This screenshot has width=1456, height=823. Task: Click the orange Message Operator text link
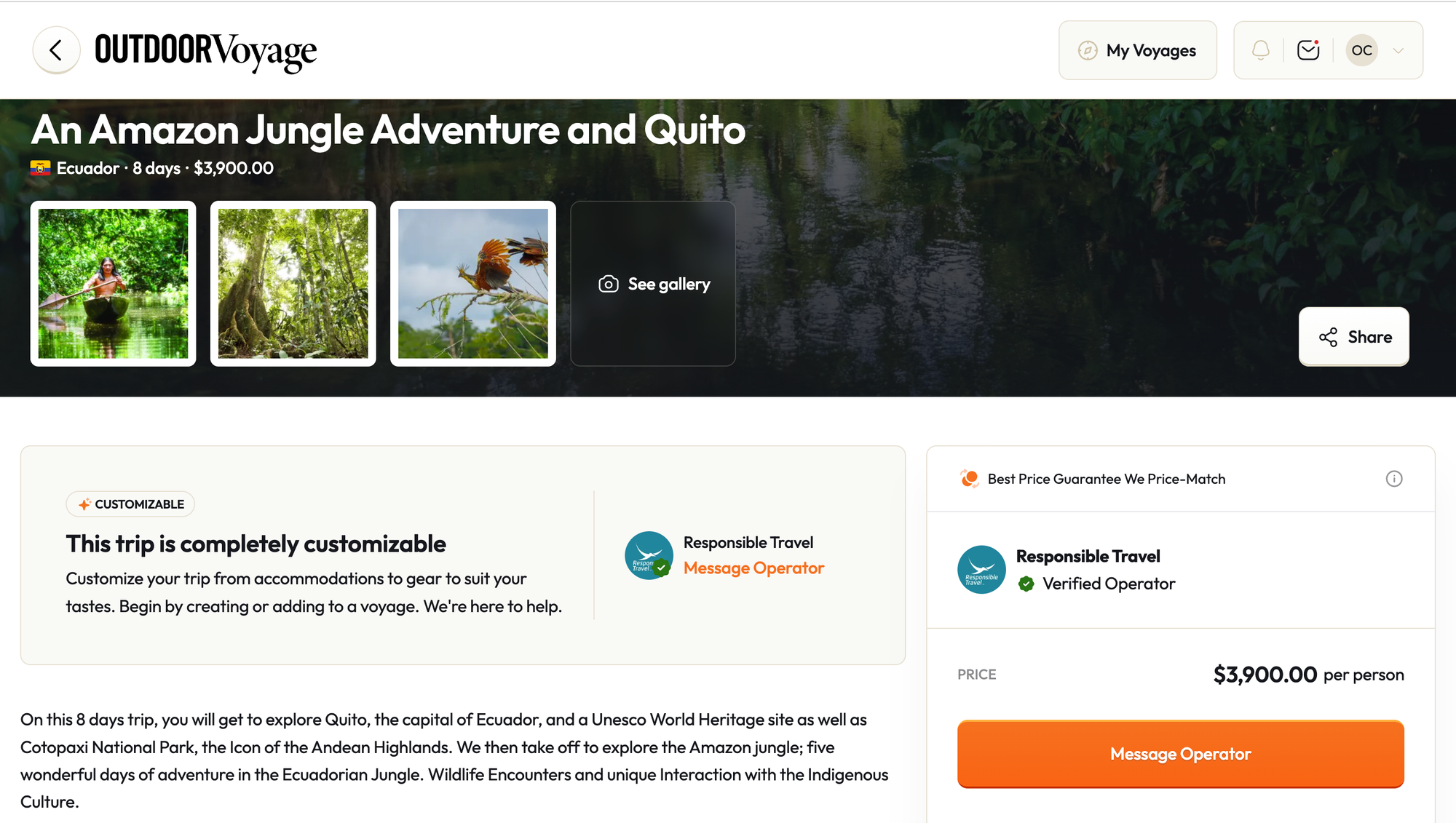point(753,568)
